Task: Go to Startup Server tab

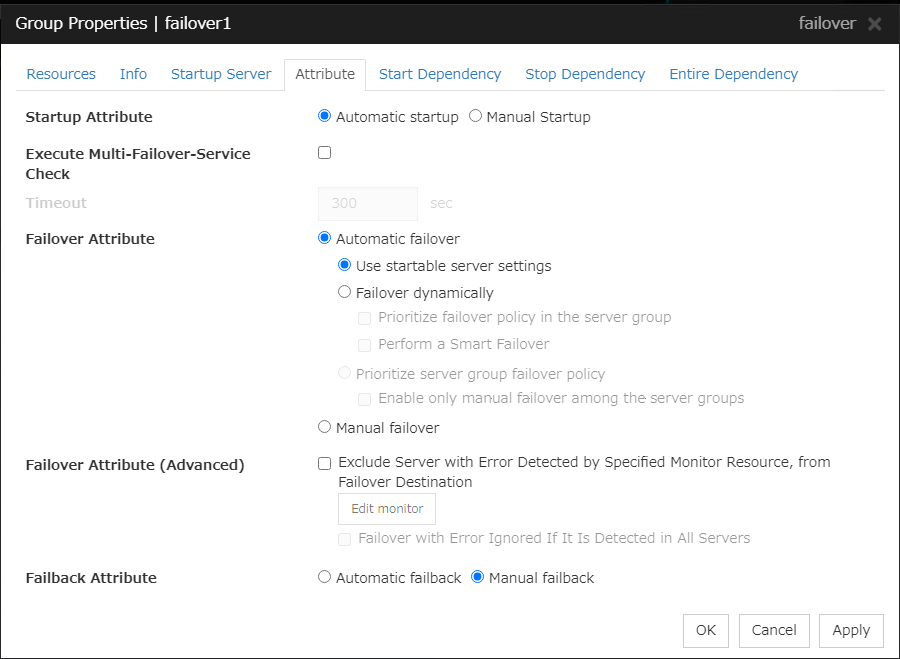Action: [221, 74]
